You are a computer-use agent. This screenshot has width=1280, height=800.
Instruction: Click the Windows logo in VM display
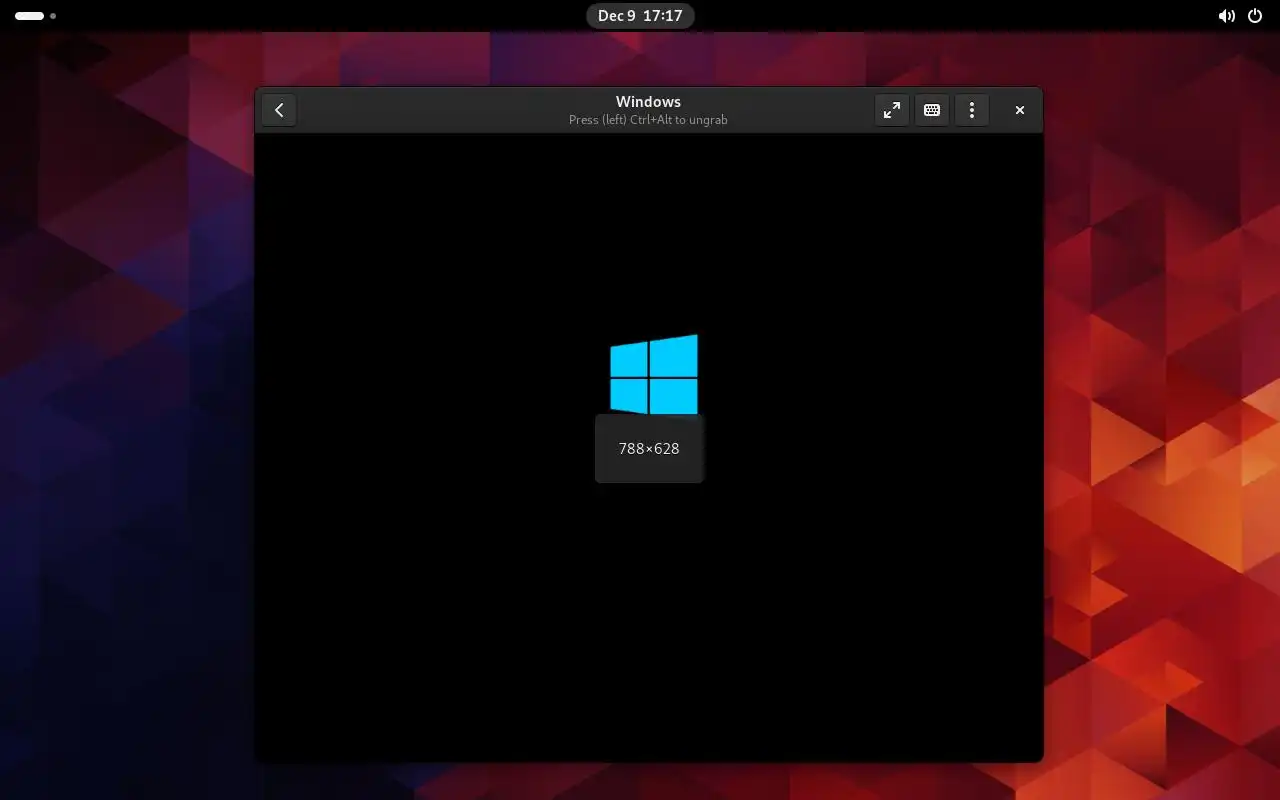pyautogui.click(x=654, y=374)
